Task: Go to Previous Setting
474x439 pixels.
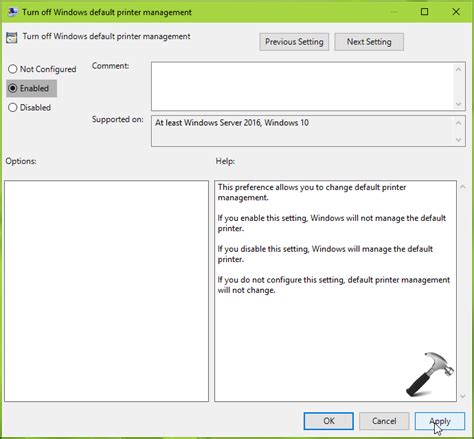Action: 294,42
